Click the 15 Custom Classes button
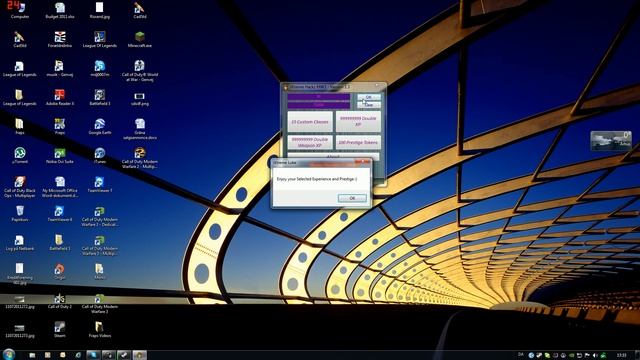640x360 pixels. point(310,122)
